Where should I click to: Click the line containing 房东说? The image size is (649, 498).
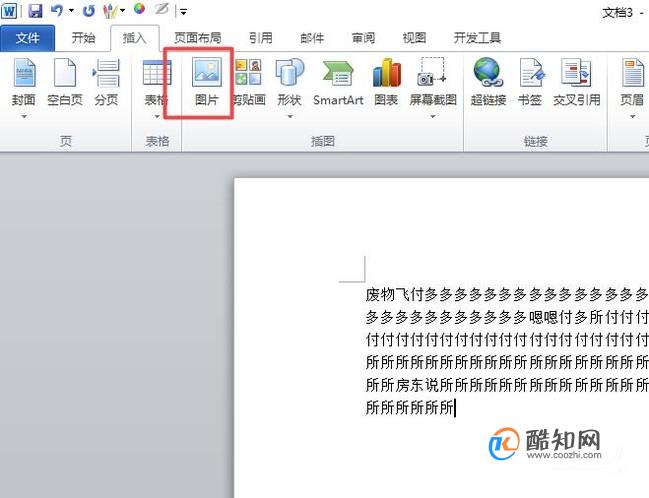[507, 385]
